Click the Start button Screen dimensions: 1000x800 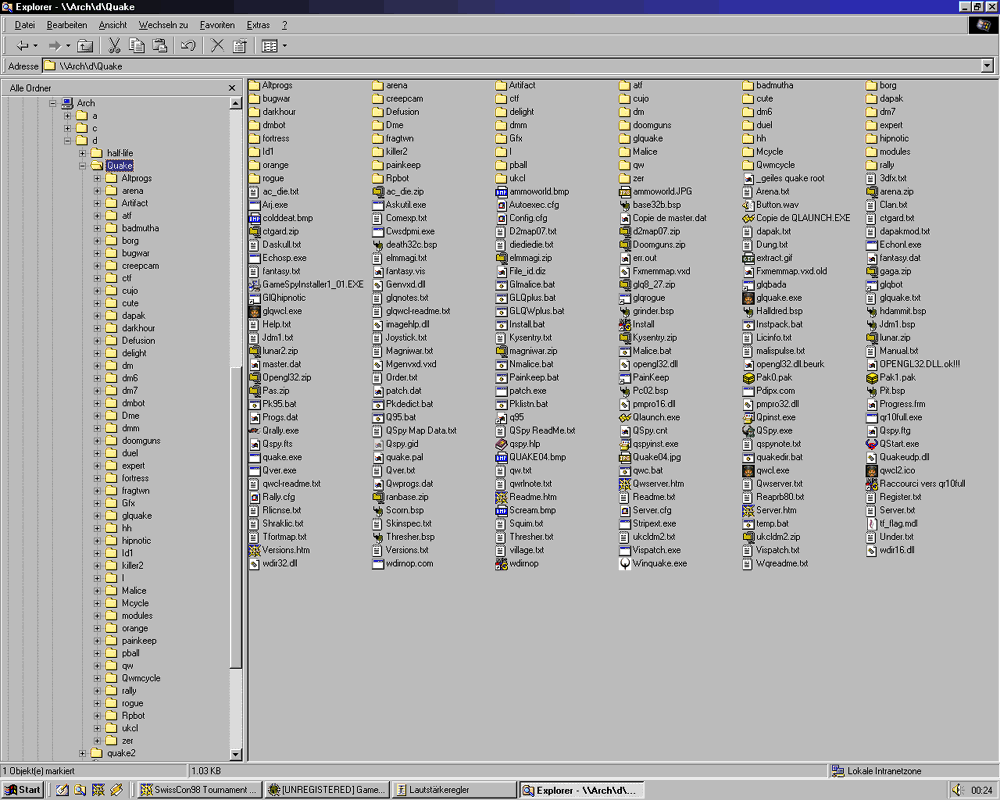click(23, 790)
